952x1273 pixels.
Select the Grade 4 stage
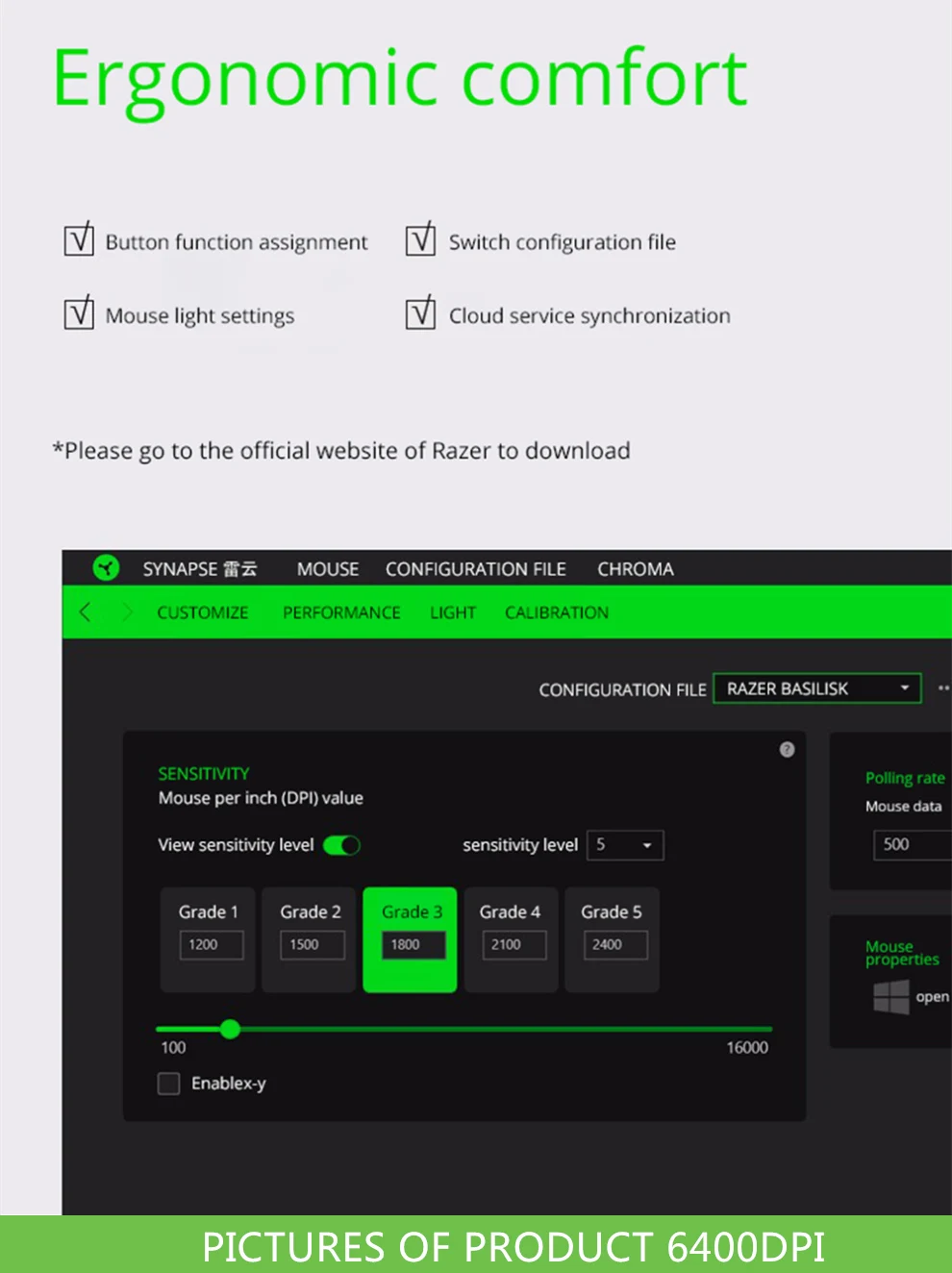511,939
